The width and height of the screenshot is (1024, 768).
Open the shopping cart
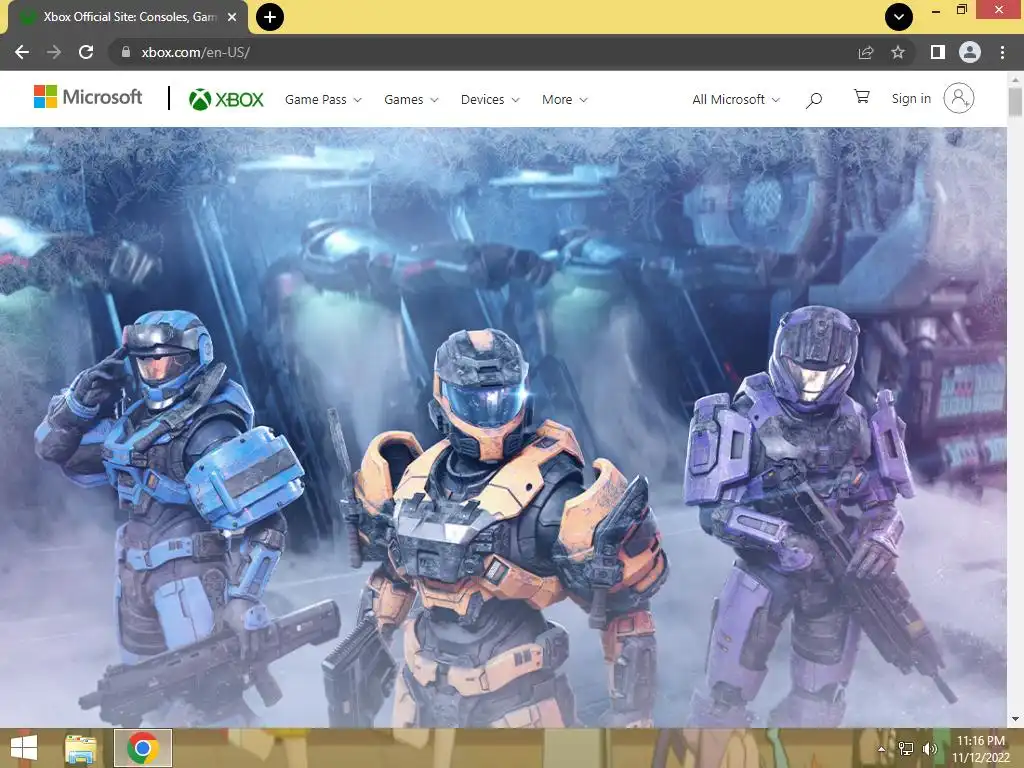click(862, 97)
